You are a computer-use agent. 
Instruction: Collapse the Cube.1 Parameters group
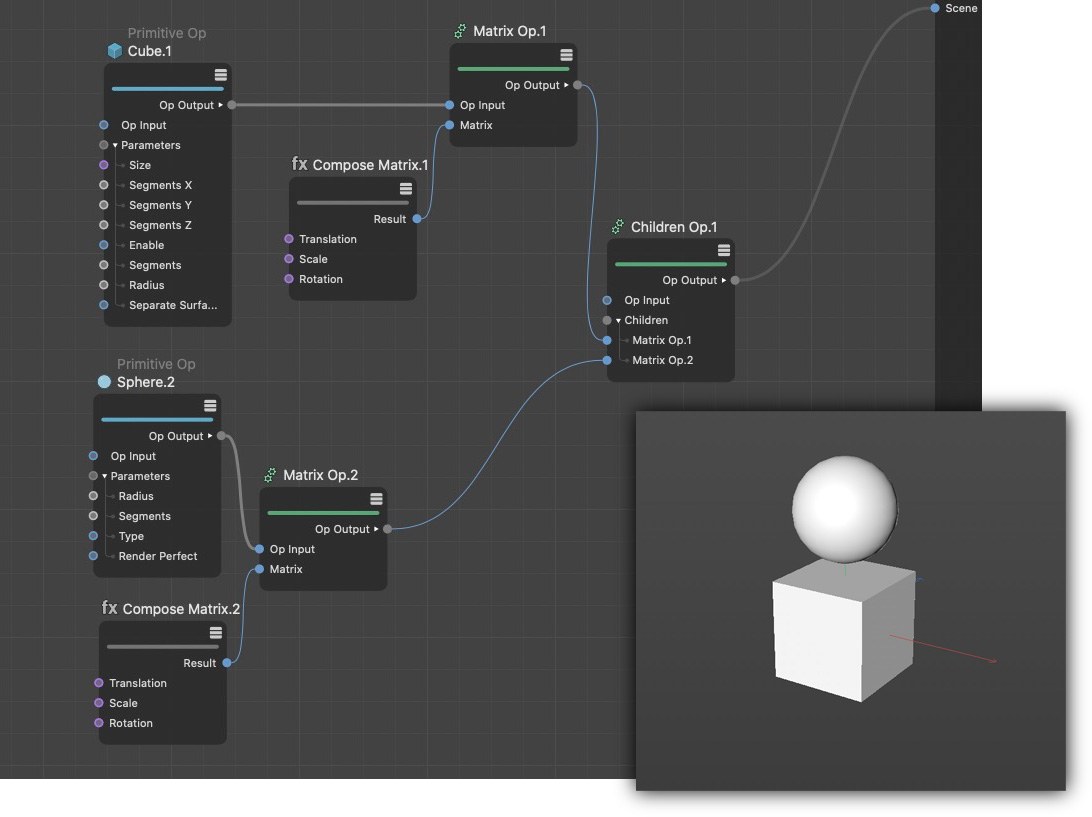116,145
